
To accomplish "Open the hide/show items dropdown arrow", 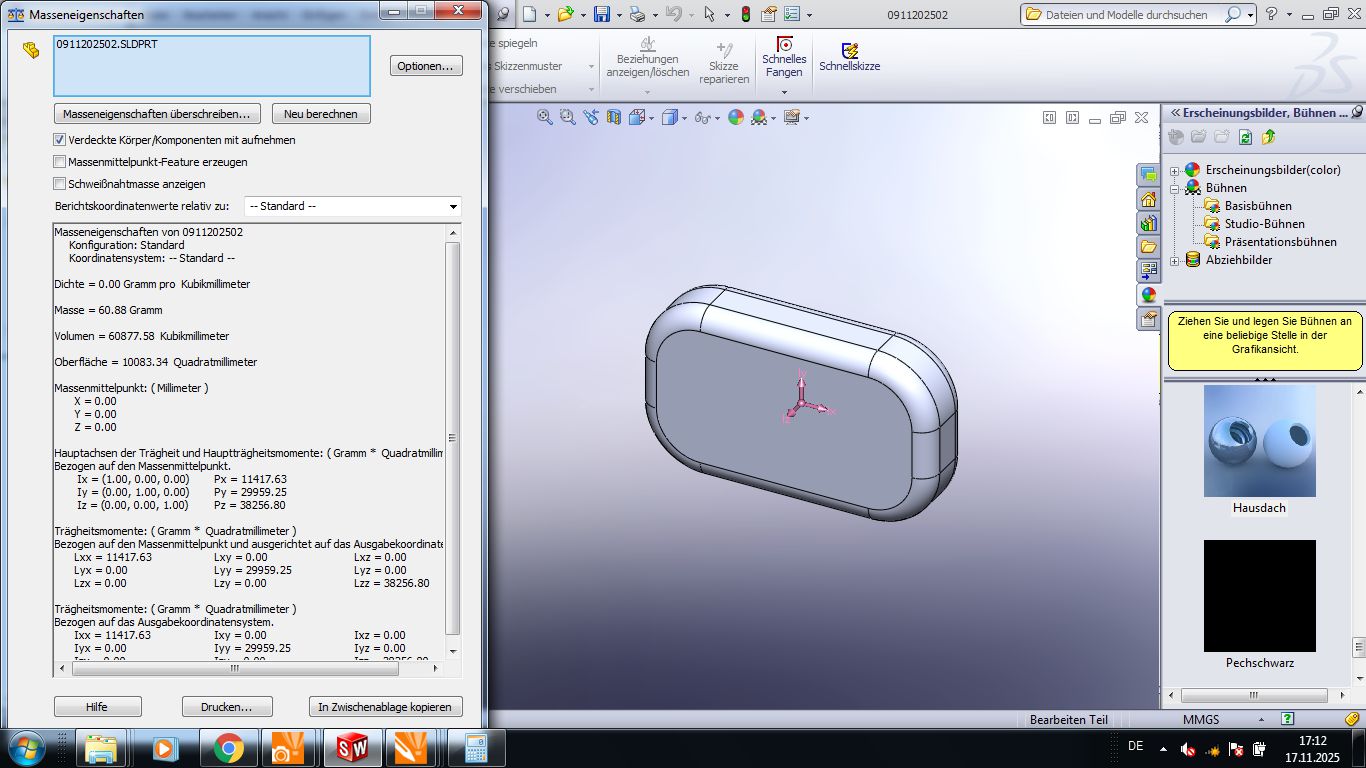I will (x=716, y=118).
